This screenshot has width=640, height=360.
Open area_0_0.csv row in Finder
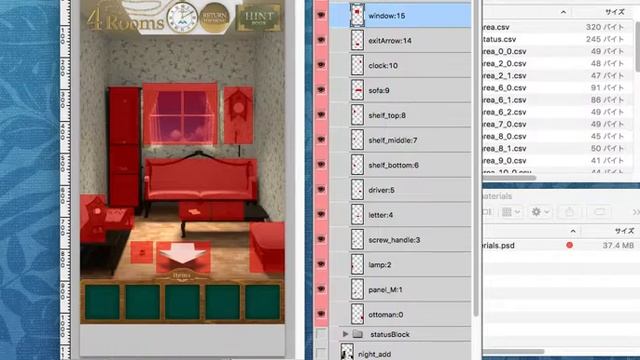558,51
